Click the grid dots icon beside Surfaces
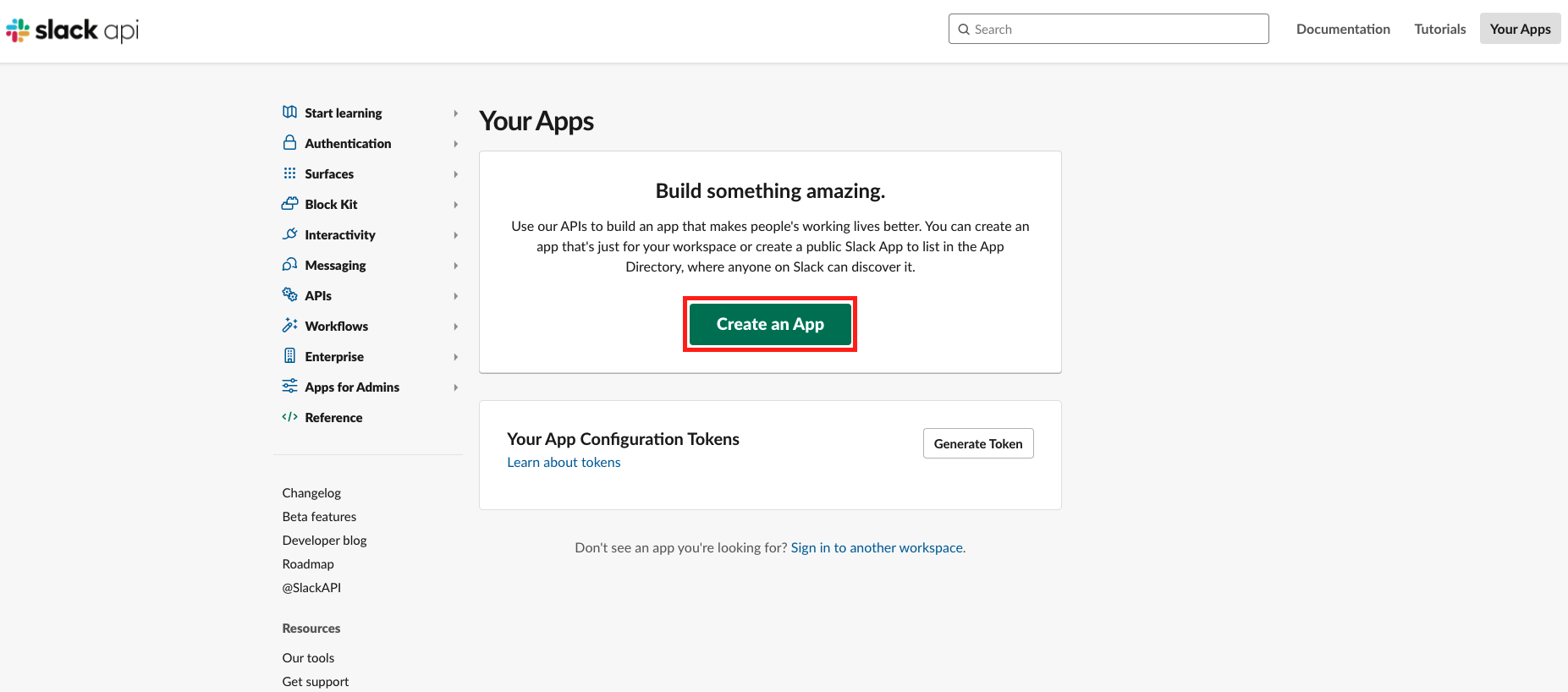1568x692 pixels. tap(289, 173)
